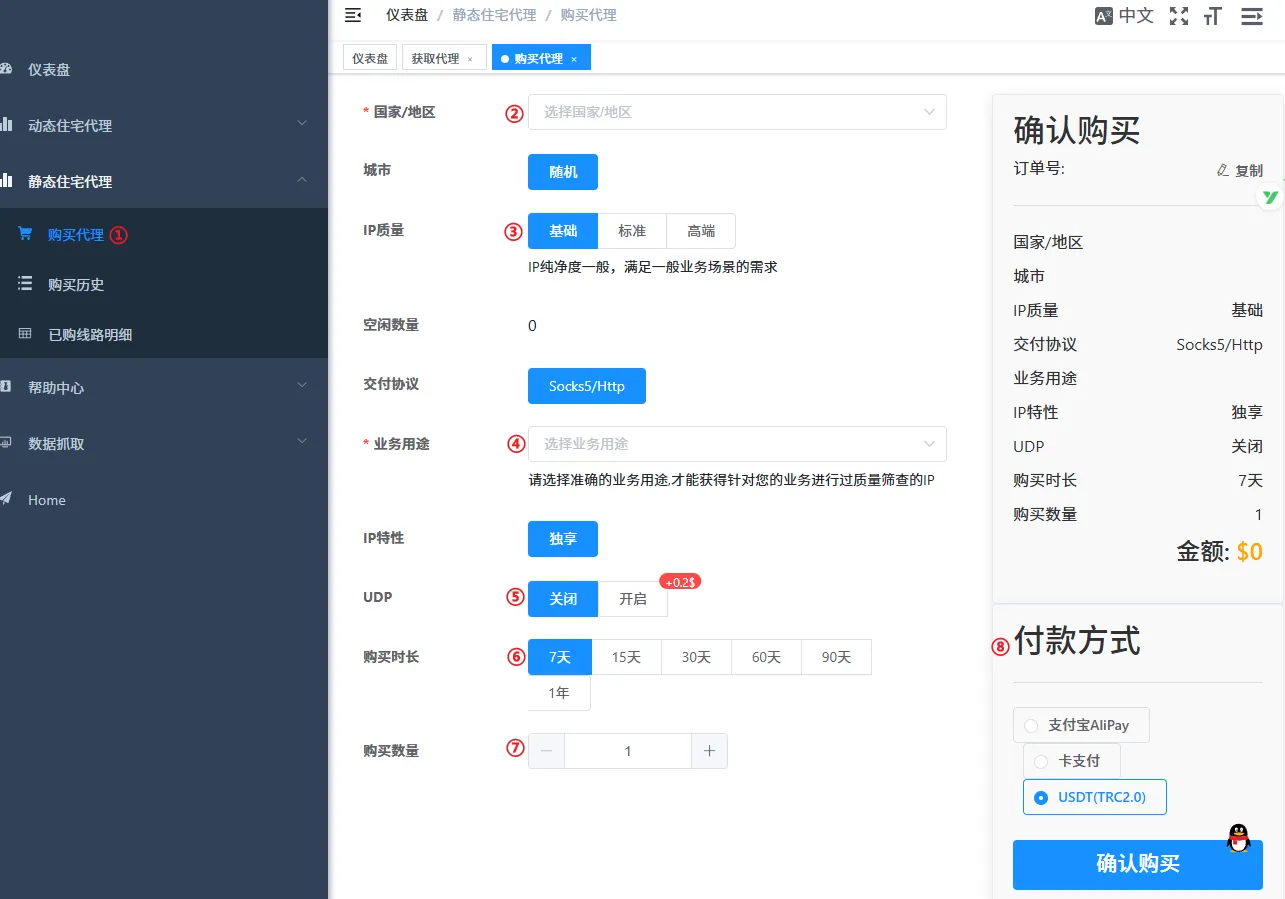Open the language translate icon in the header
Screen dimensions: 1285x899
[x=1105, y=15]
